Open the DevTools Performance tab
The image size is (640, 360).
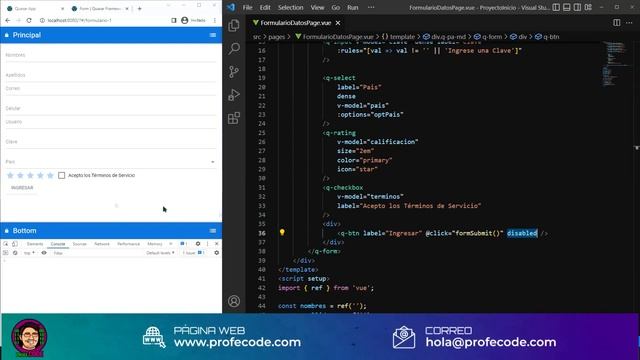click(129, 244)
